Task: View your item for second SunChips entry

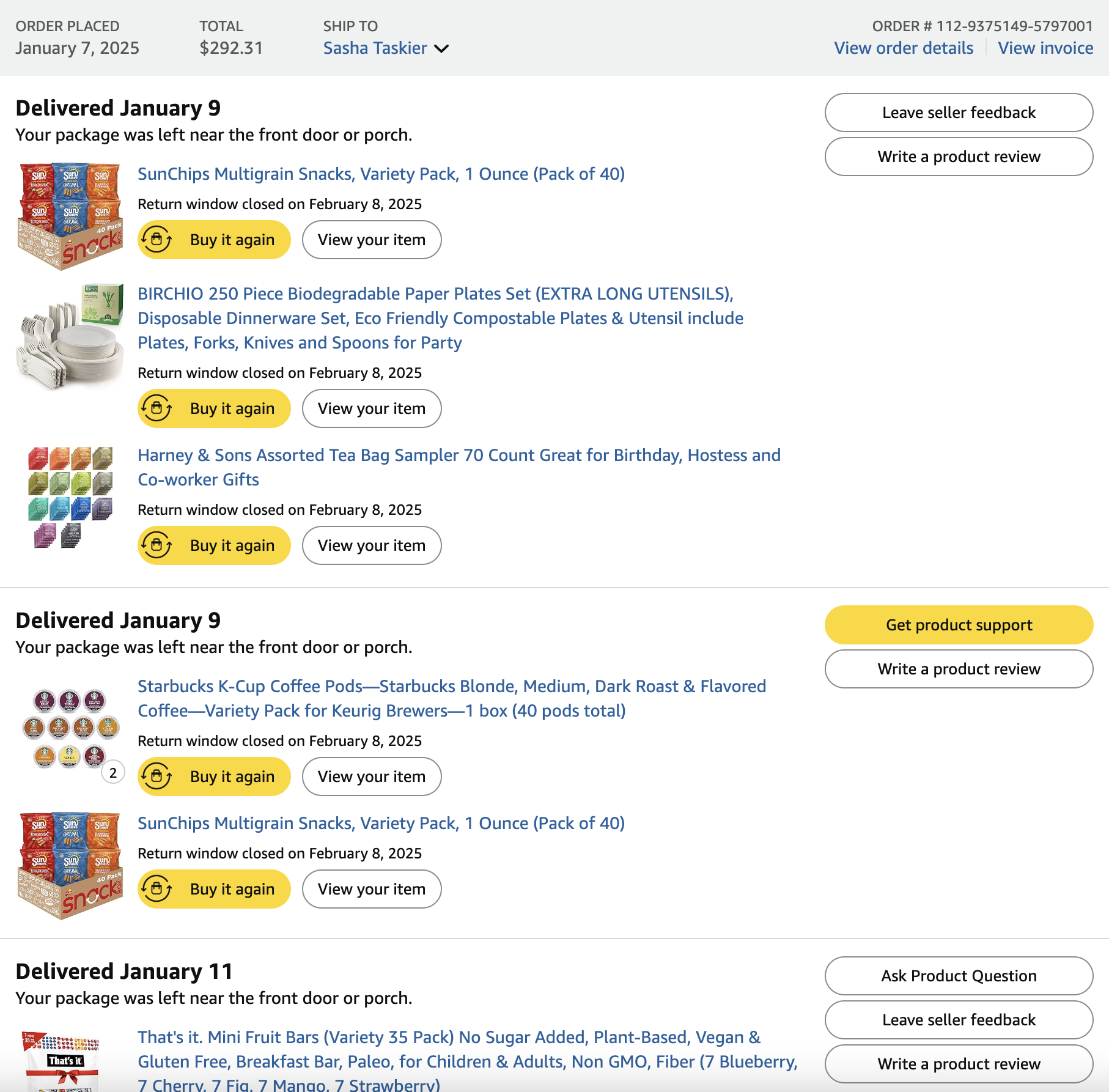Action: click(372, 889)
